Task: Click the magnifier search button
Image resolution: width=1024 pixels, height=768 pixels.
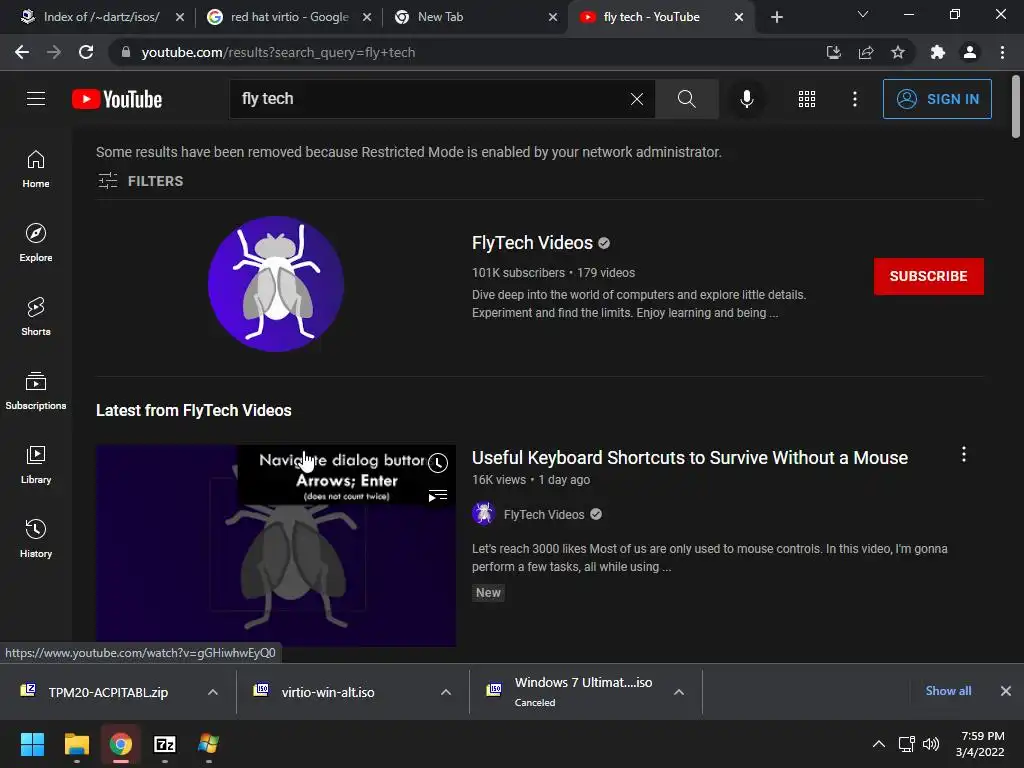Action: pyautogui.click(x=686, y=99)
